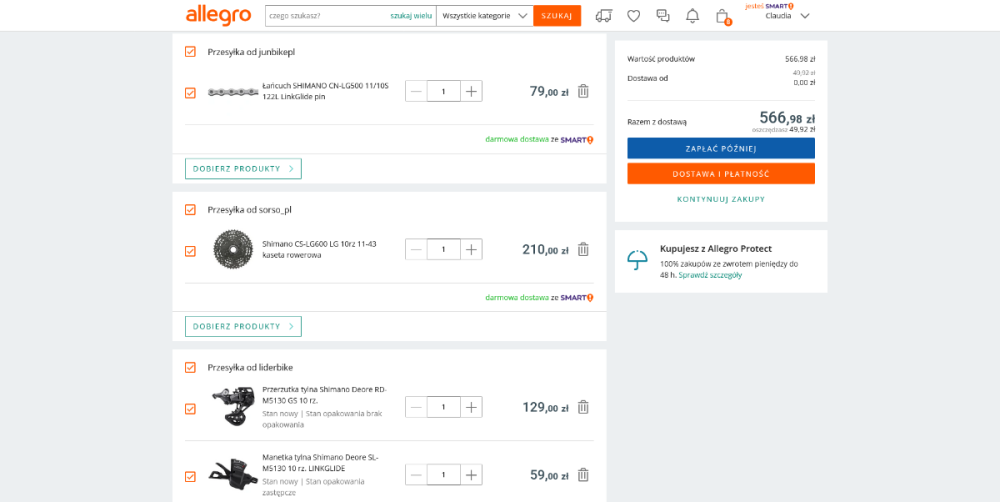Click the quantity field of SL-M5130 shifter
This screenshot has height=502, width=1000.
pyautogui.click(x=443, y=475)
